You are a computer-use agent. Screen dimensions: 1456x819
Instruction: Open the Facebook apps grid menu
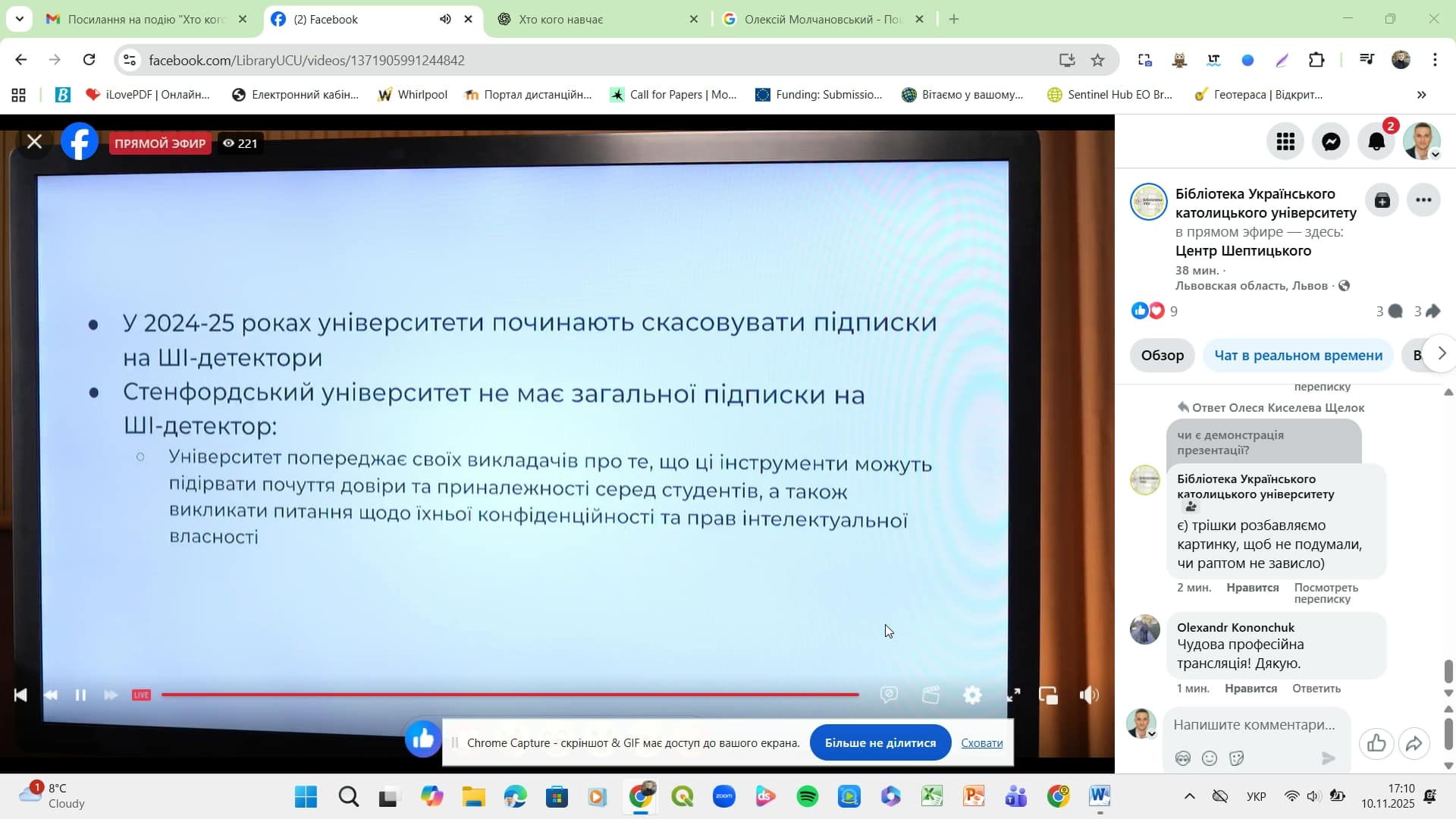tap(1285, 142)
